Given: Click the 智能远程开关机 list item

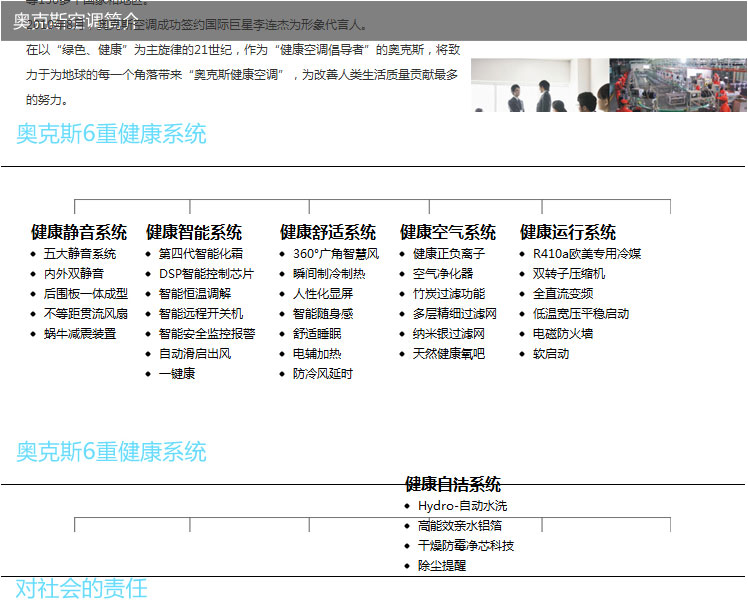Looking at the screenshot, I should 201,314.
